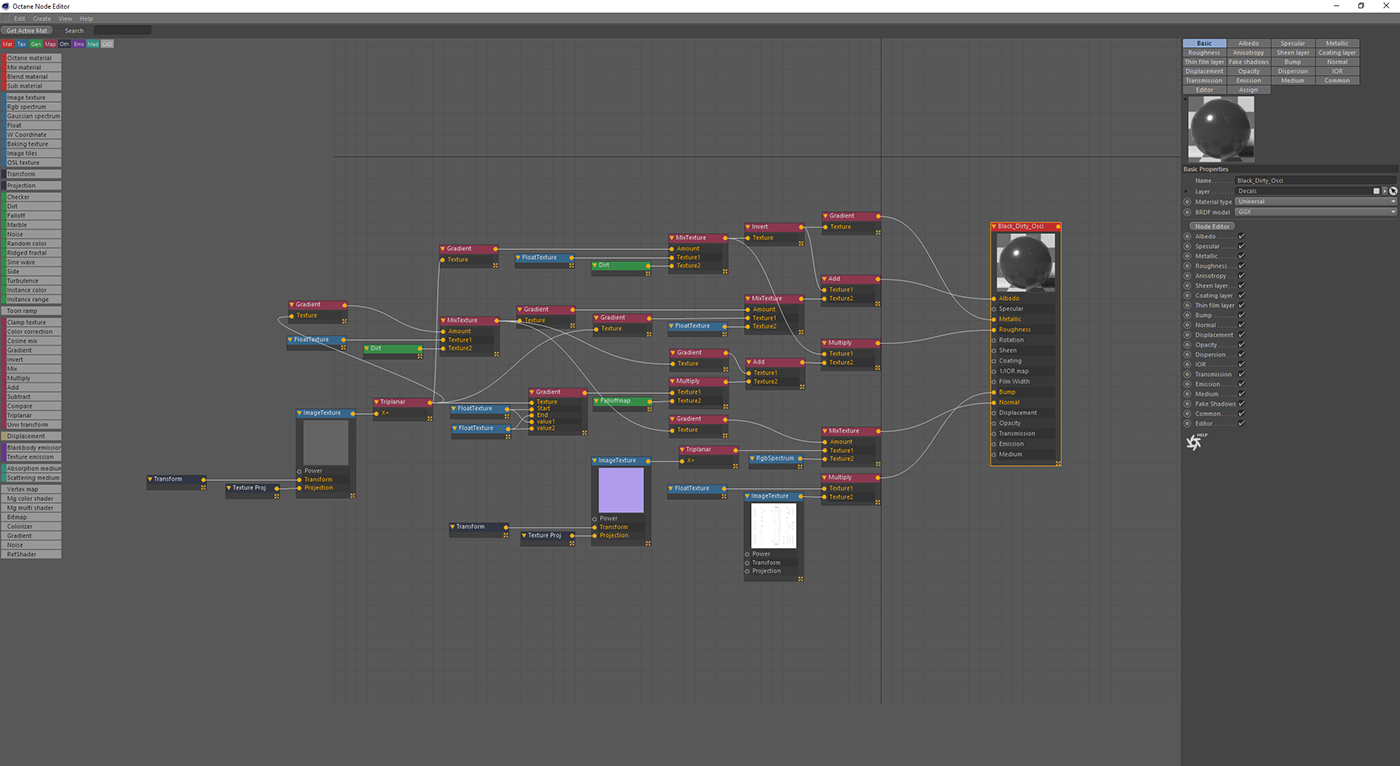Click the Octane help logo icon
This screenshot has height=766, width=1400.
[1193, 442]
